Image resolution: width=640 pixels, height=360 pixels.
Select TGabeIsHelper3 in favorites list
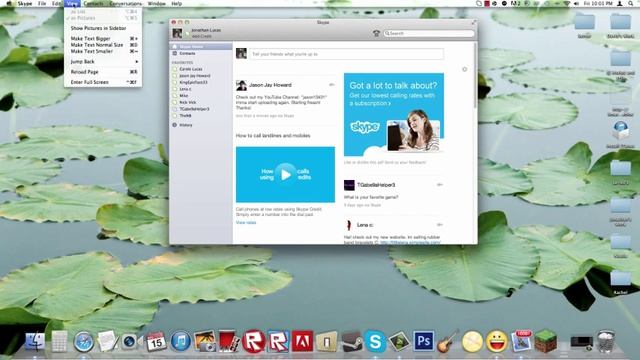(x=194, y=109)
